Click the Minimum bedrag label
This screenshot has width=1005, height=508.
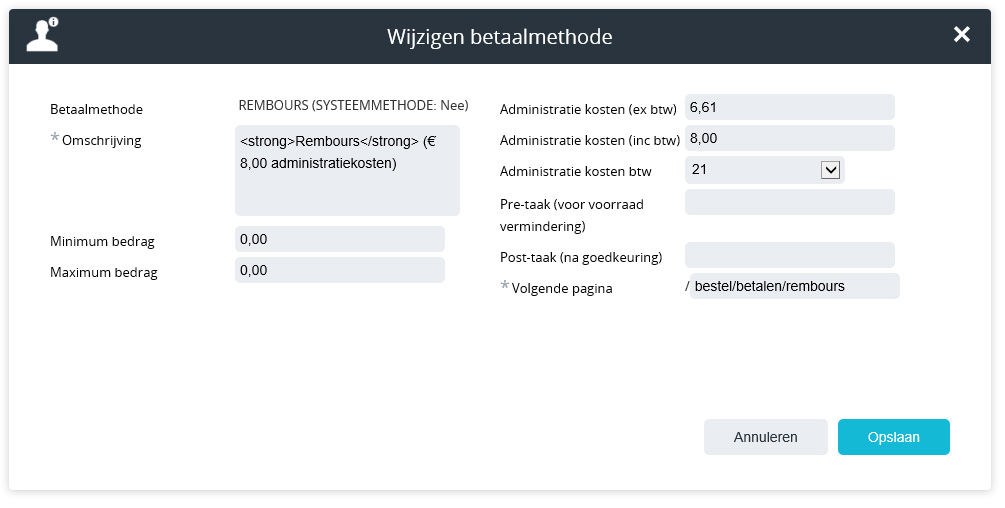[x=102, y=242]
